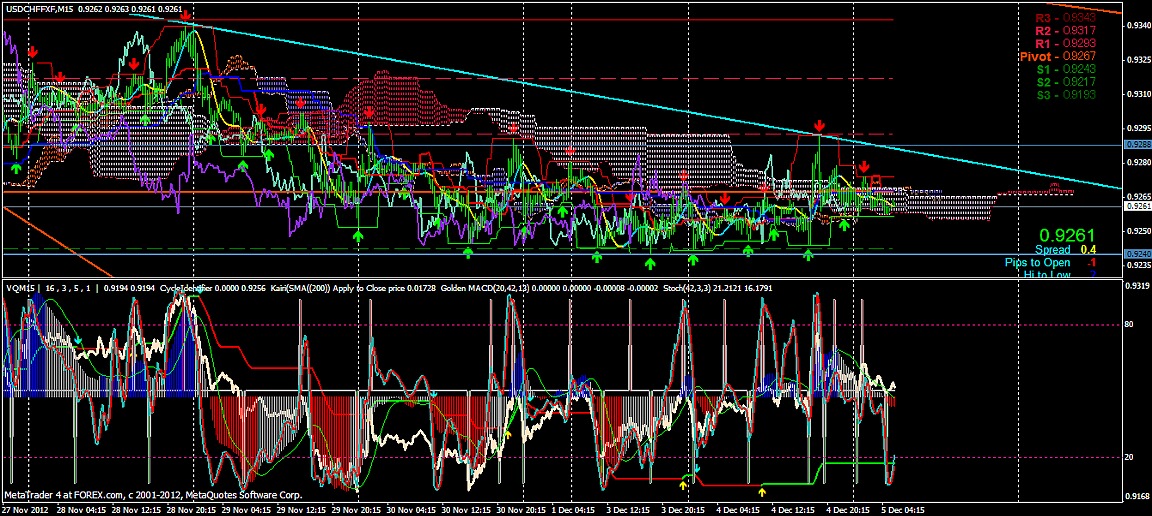Click the red down arrow above the 4 Dec spike
The width and height of the screenshot is (1152, 516).
tap(819, 125)
